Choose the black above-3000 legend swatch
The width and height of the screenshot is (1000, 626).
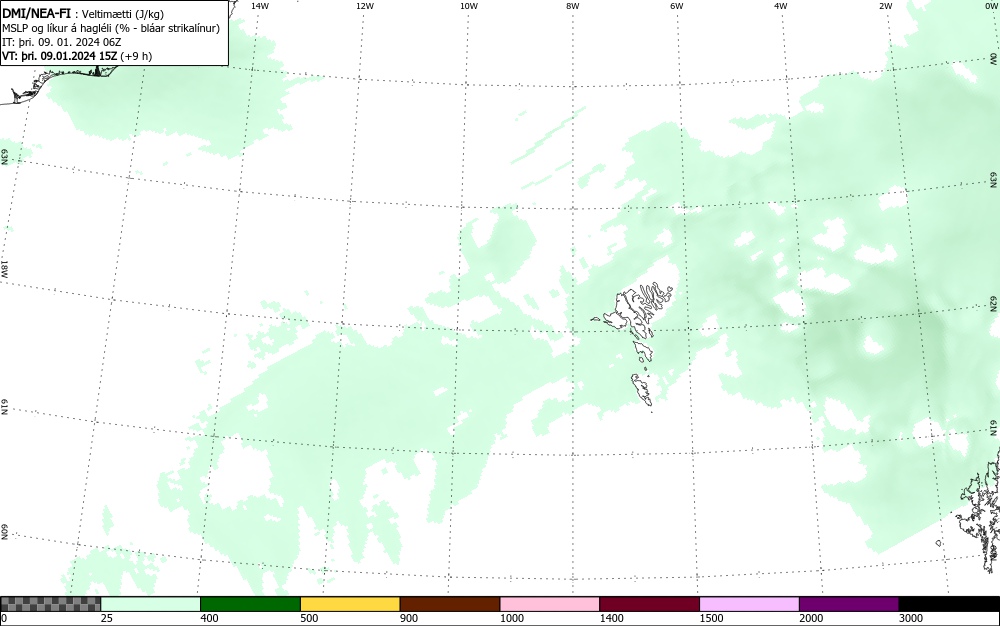pos(949,604)
